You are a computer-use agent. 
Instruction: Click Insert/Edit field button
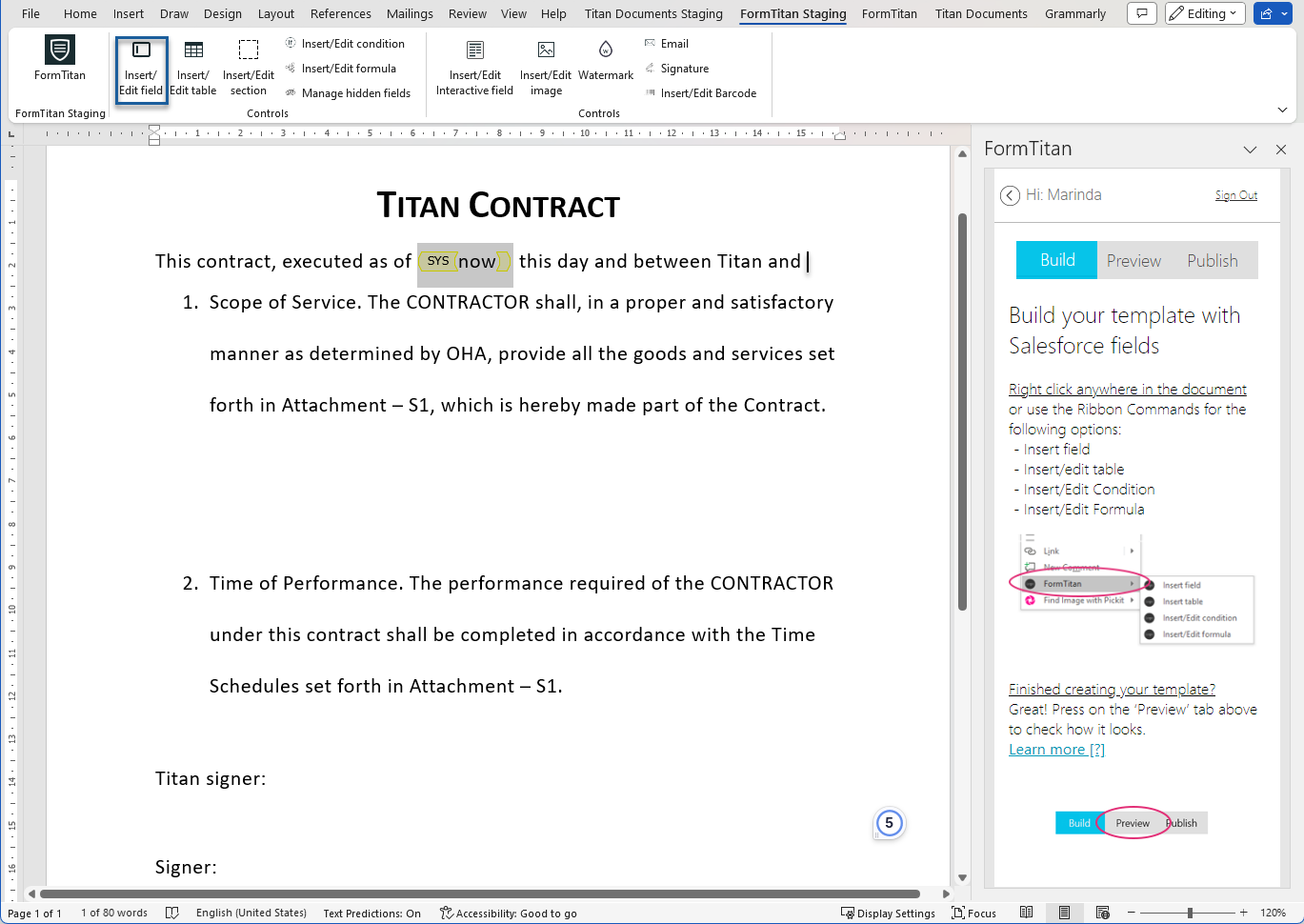[141, 70]
